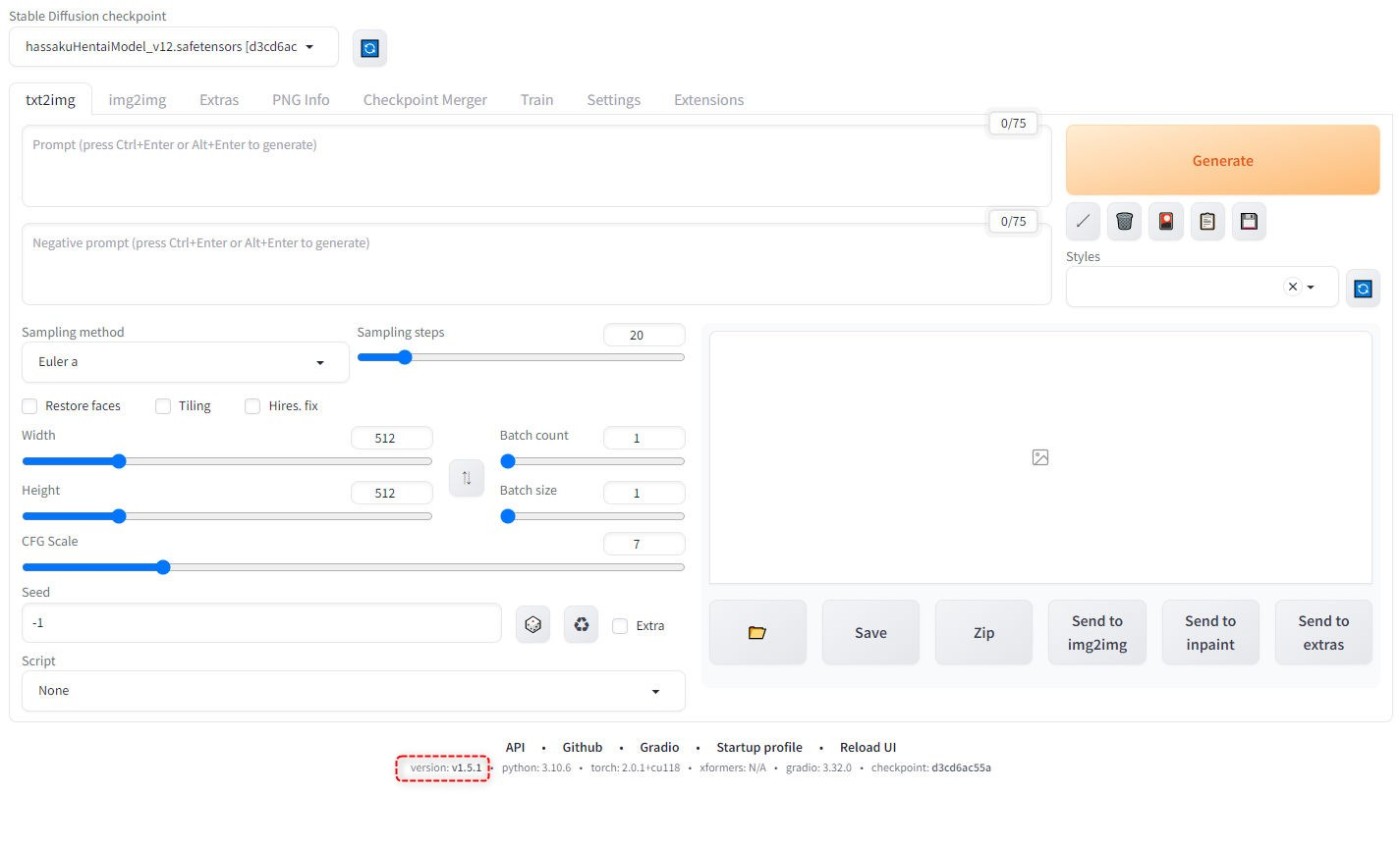Screen dimensions: 1400x845
Task: Open the Script dropdown
Action: 353,691
